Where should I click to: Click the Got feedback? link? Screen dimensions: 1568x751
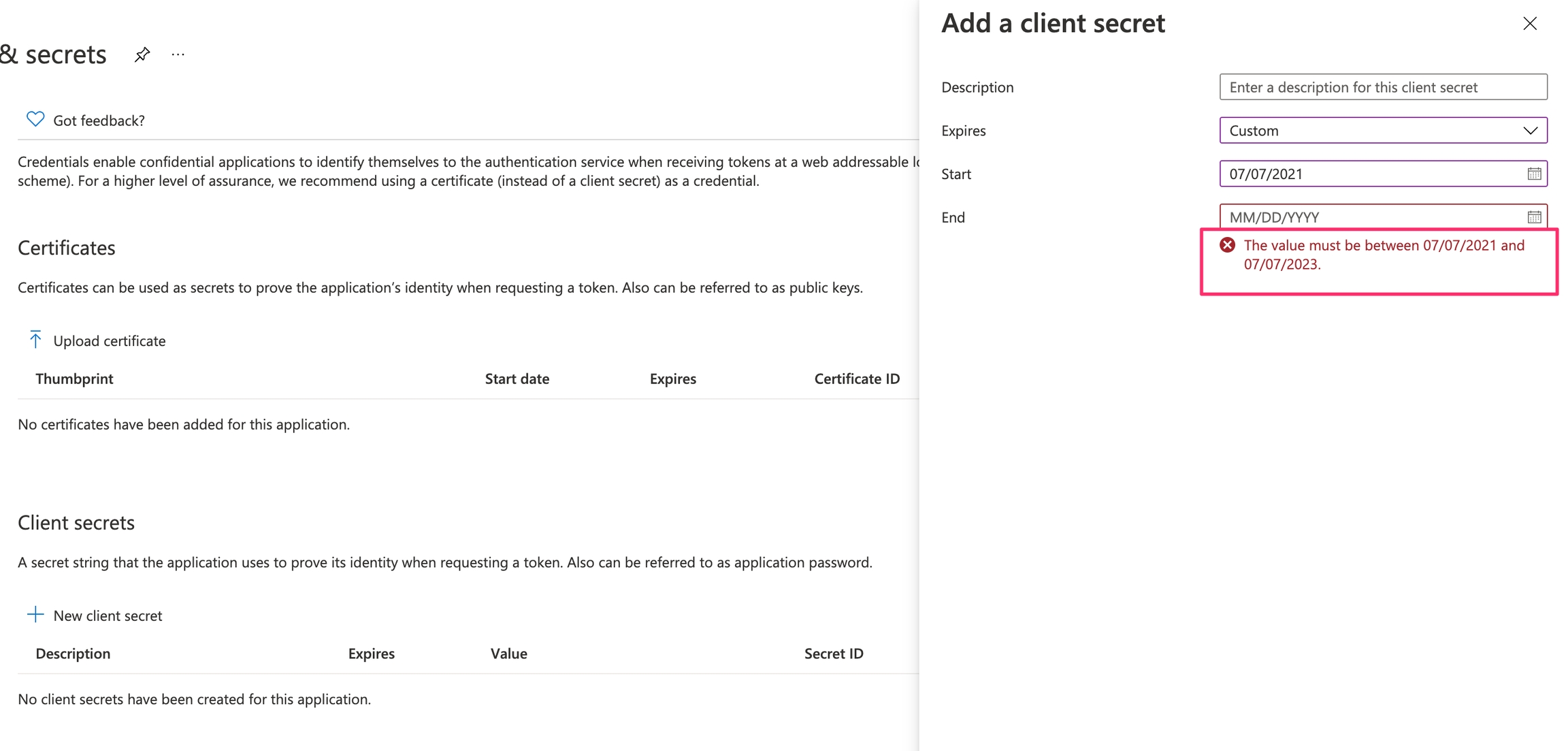pos(99,121)
